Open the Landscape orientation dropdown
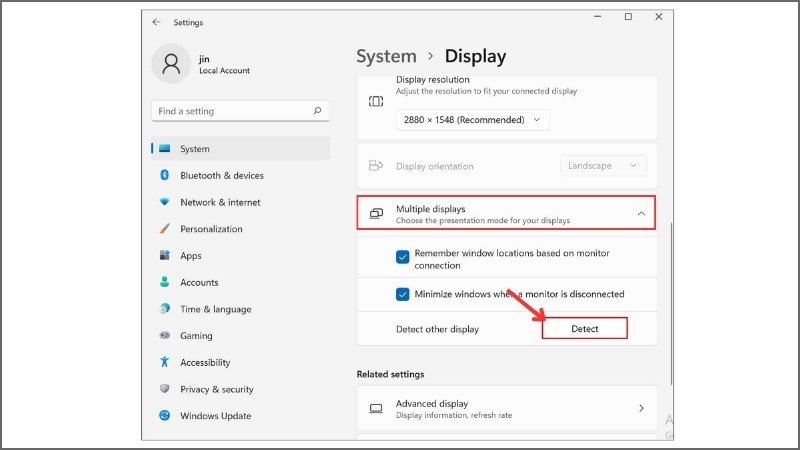The image size is (800, 450). (603, 166)
